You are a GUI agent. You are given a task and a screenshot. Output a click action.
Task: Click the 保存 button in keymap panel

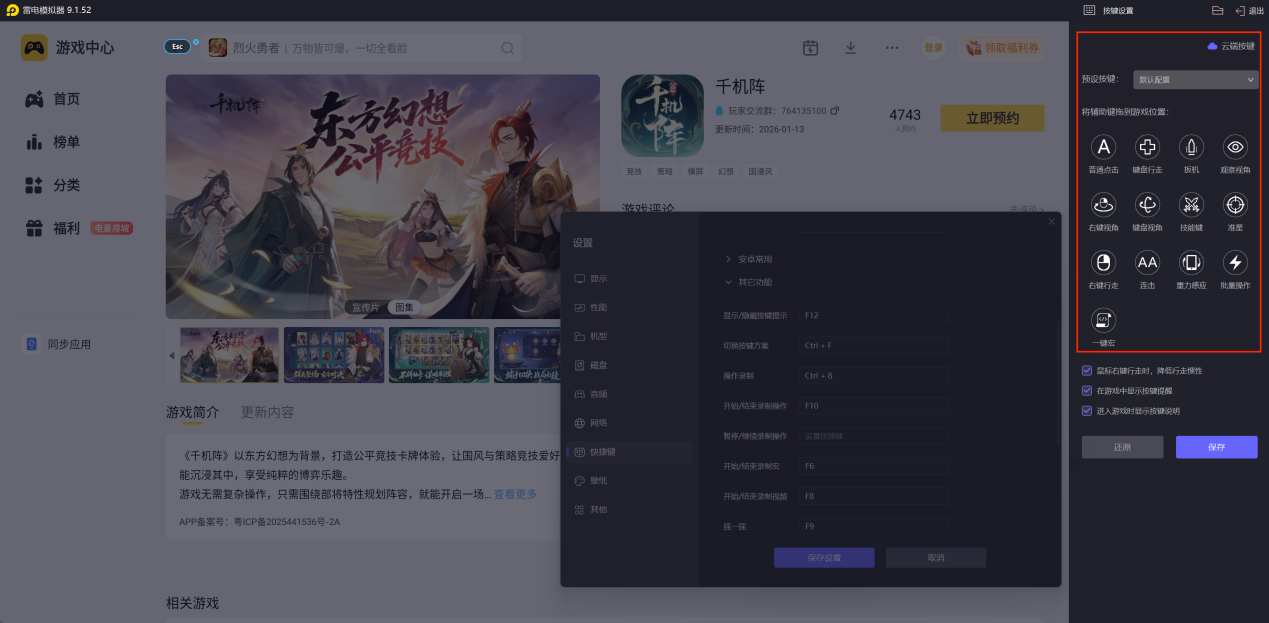(1216, 447)
